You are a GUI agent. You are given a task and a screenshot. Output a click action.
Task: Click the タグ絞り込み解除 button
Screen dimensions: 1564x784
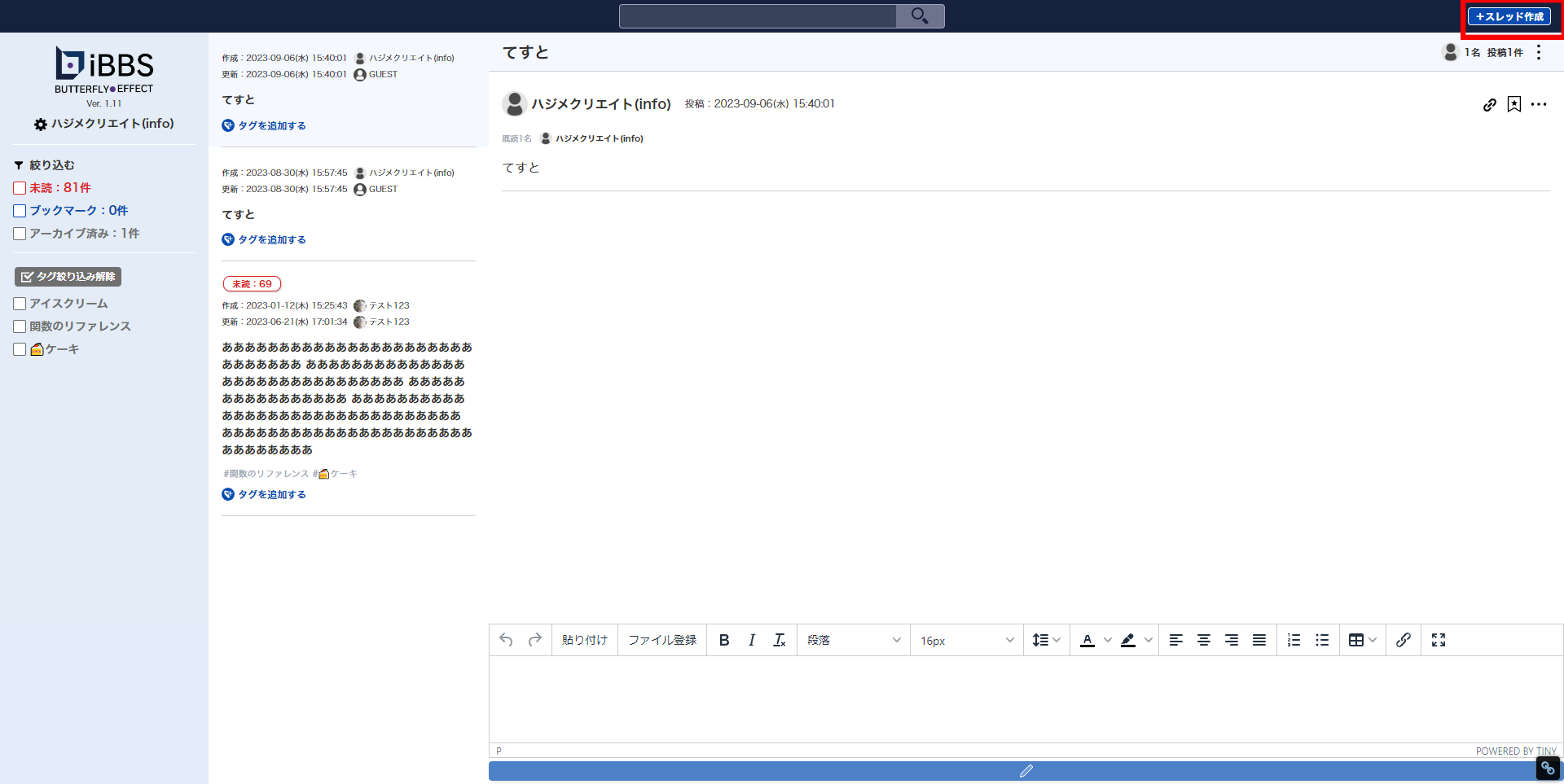(x=68, y=277)
